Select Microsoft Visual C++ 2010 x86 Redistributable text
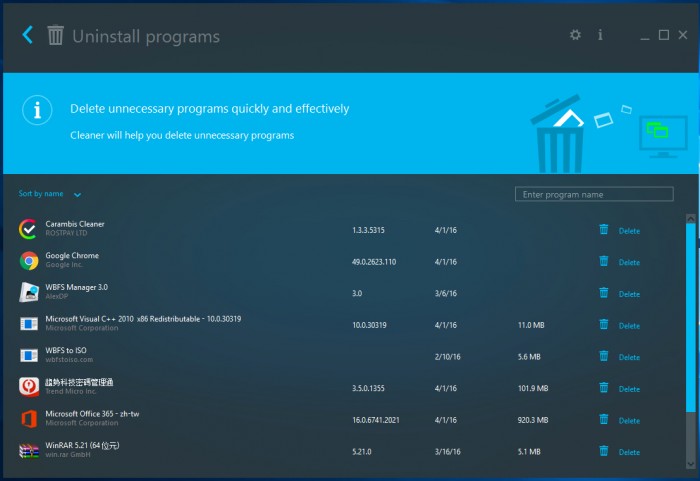Screen dimensions: 700x481 [x=143, y=319]
